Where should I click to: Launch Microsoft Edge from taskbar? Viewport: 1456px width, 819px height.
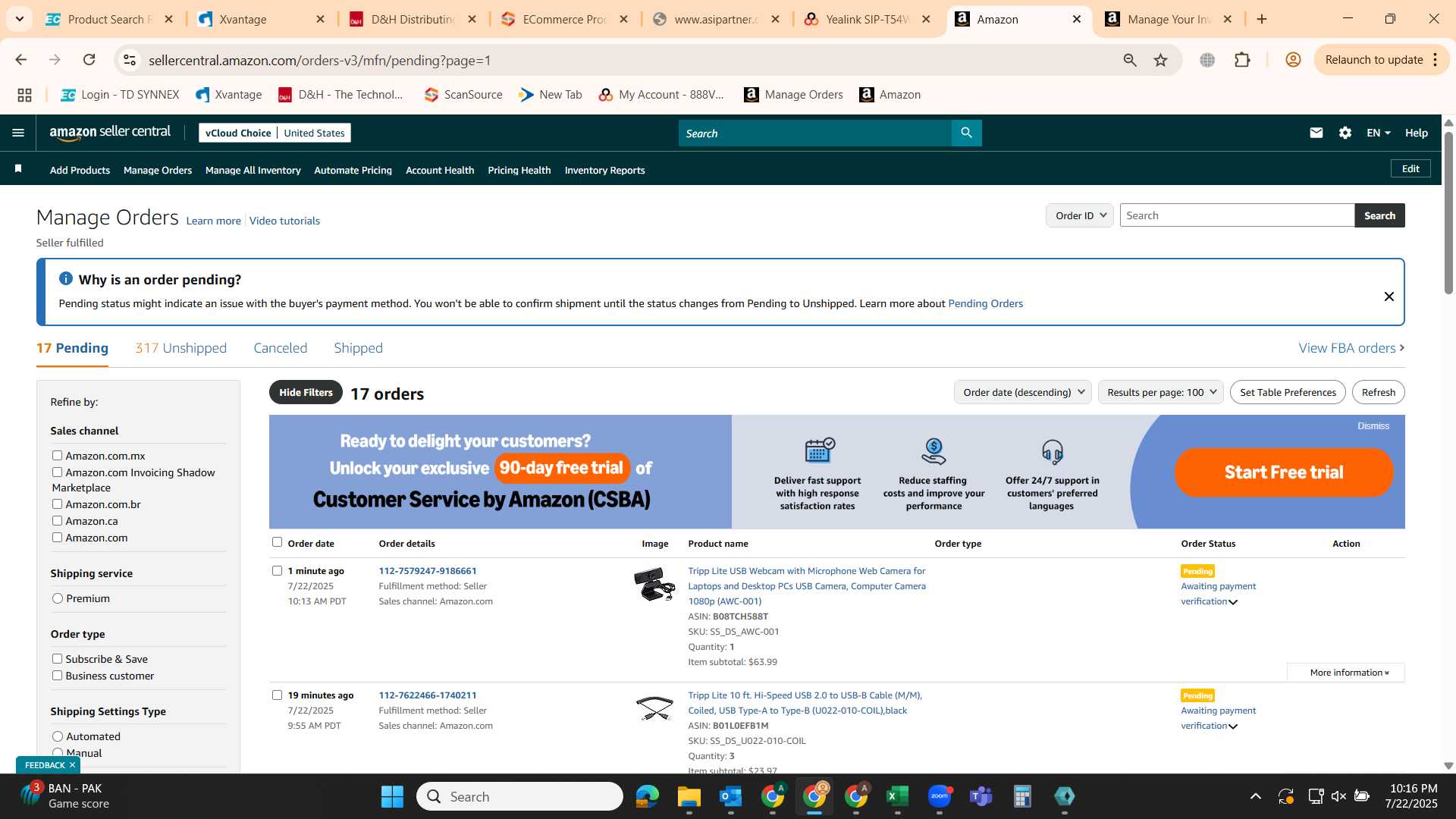[648, 796]
